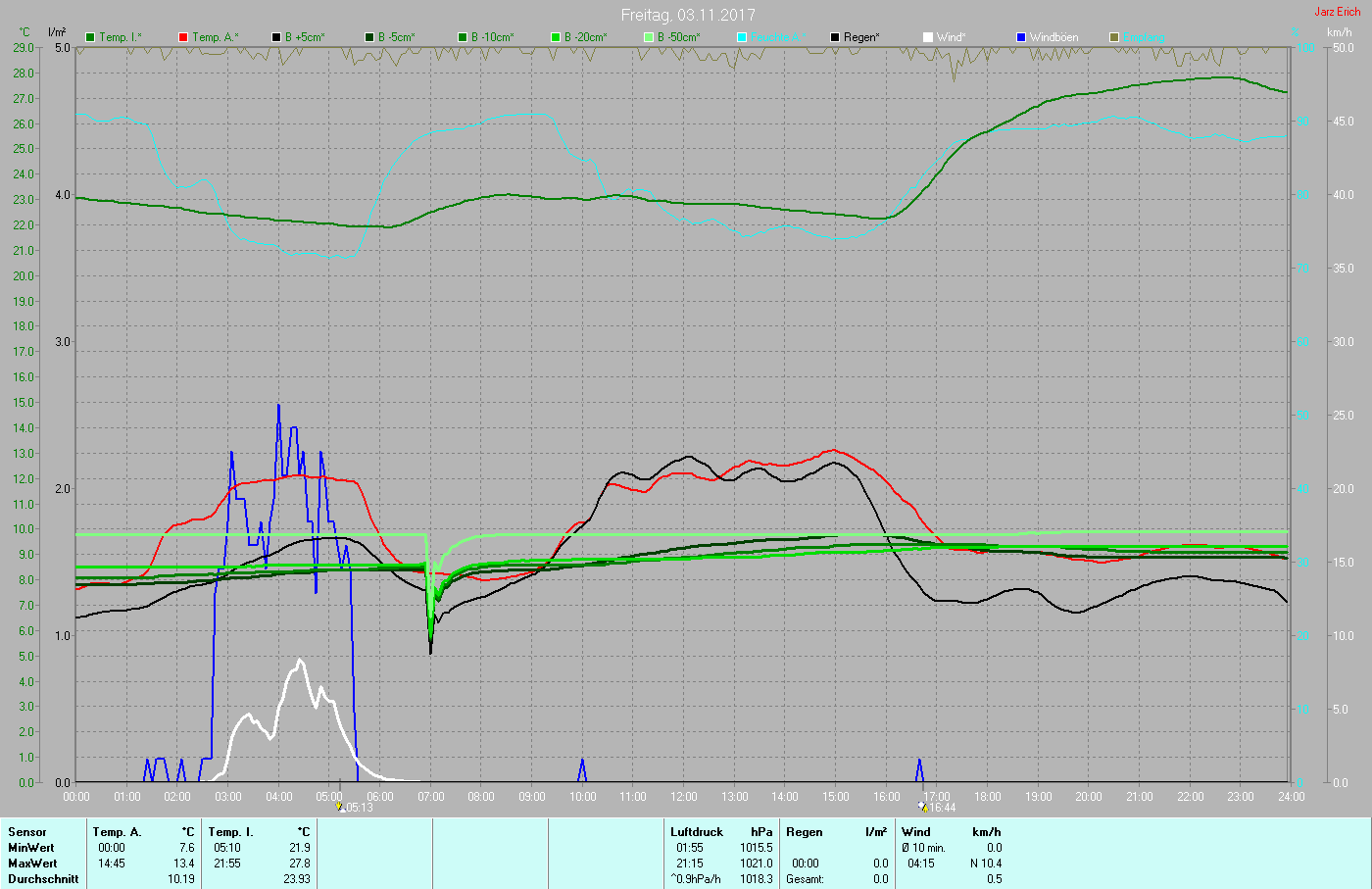
Task: Click the Regen statistics column header
Action: (x=805, y=832)
